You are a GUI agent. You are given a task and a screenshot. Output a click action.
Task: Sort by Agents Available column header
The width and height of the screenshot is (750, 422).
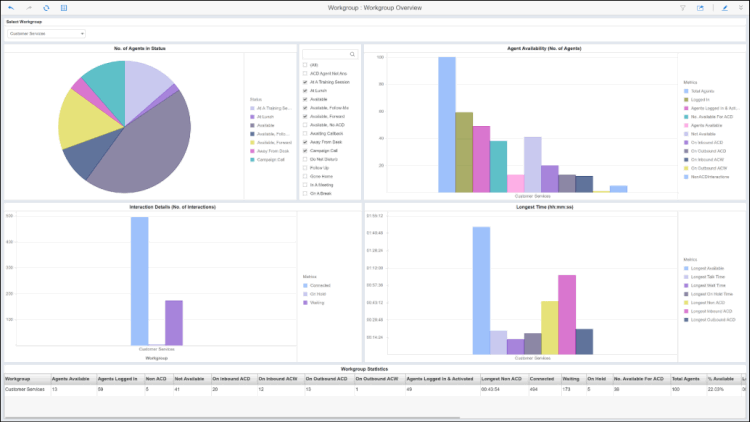point(70,380)
